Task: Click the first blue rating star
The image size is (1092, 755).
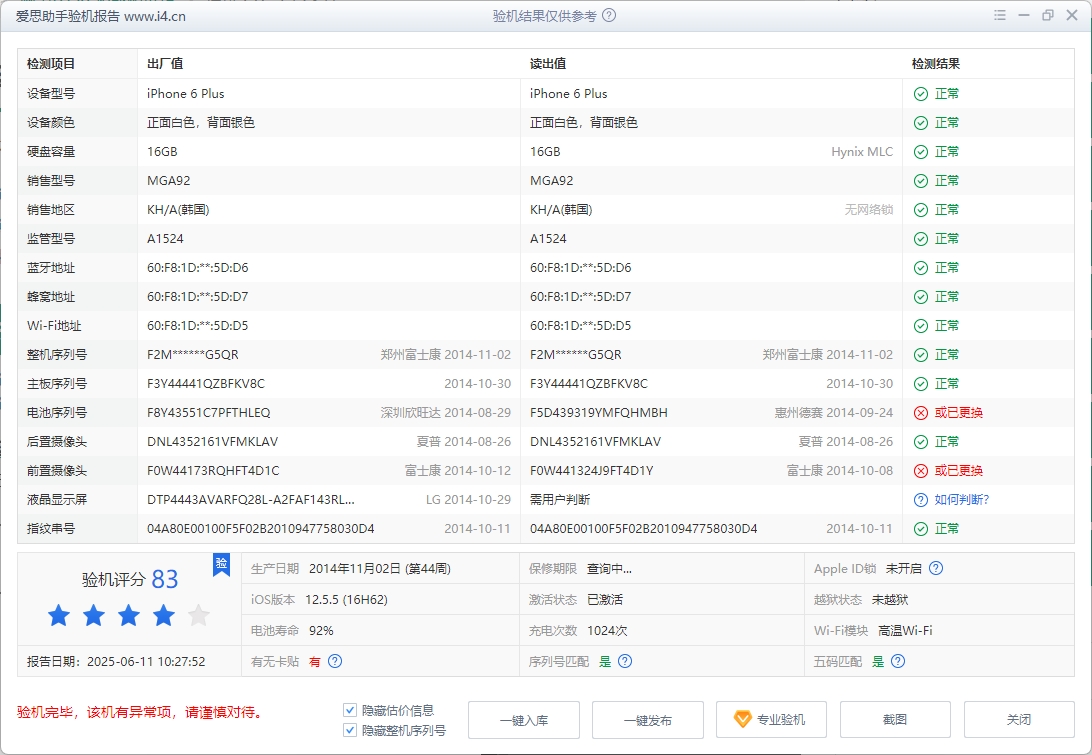Action: coord(58,616)
